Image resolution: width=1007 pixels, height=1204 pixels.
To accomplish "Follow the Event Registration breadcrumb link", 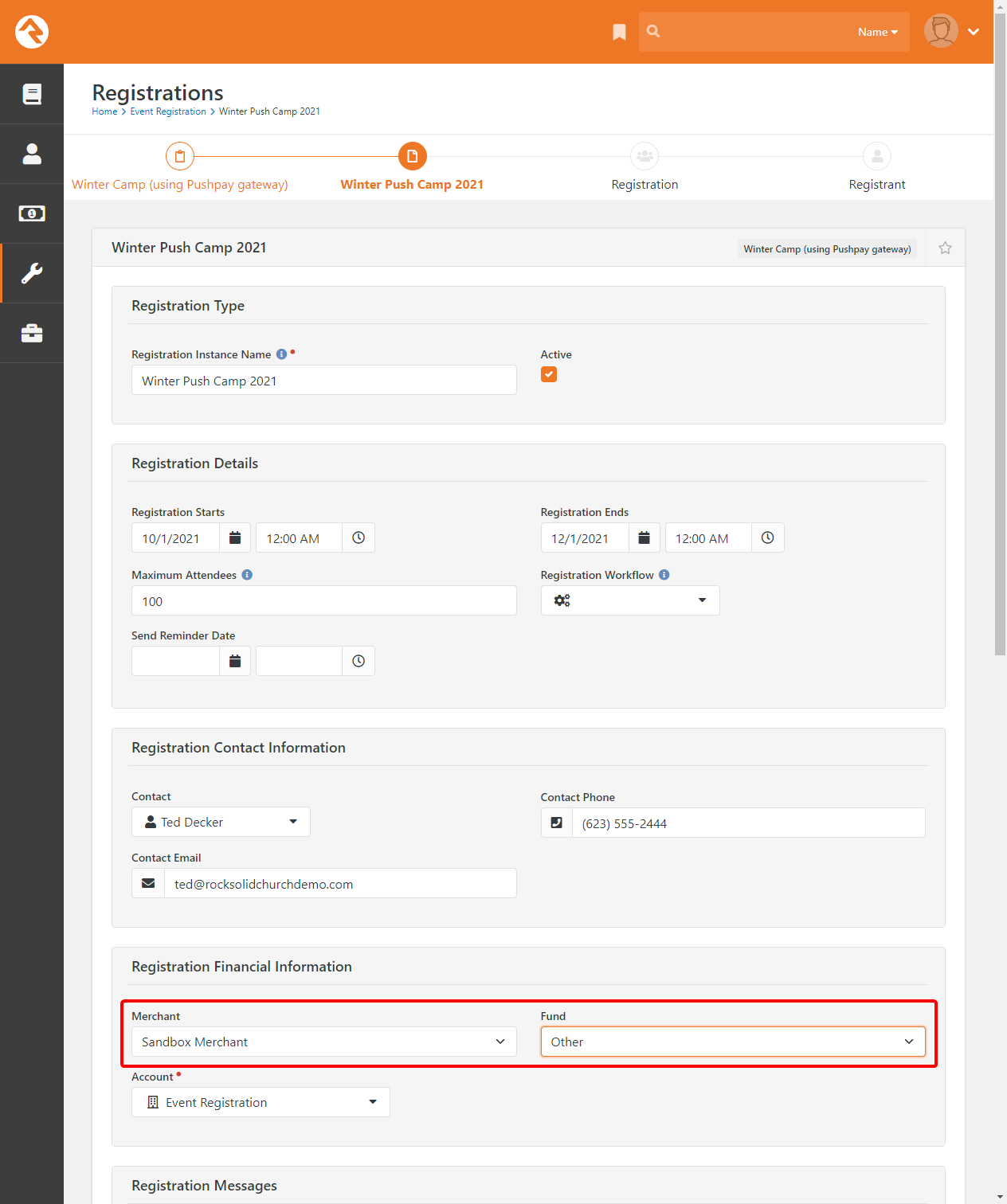I will click(168, 111).
